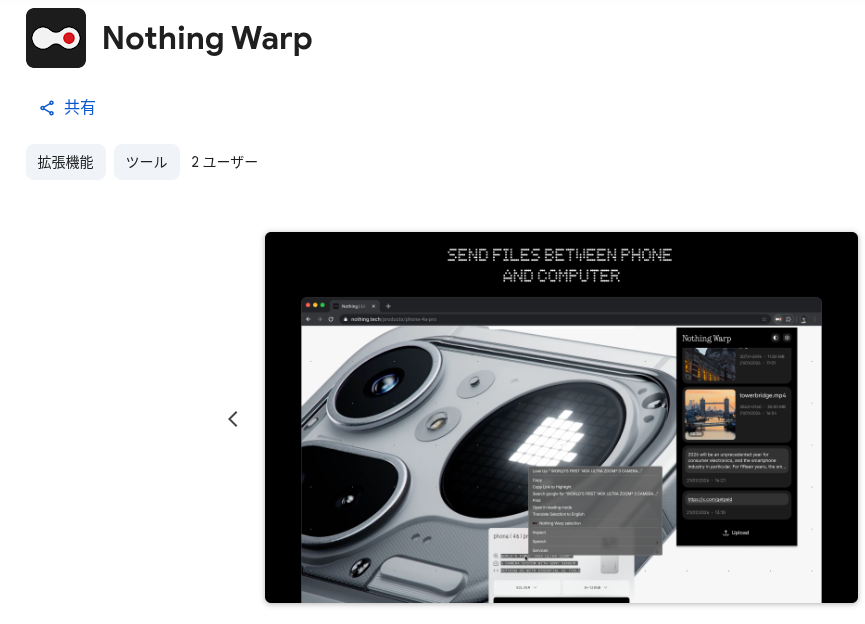Expand the Speech submenu arrow

(x=656, y=541)
